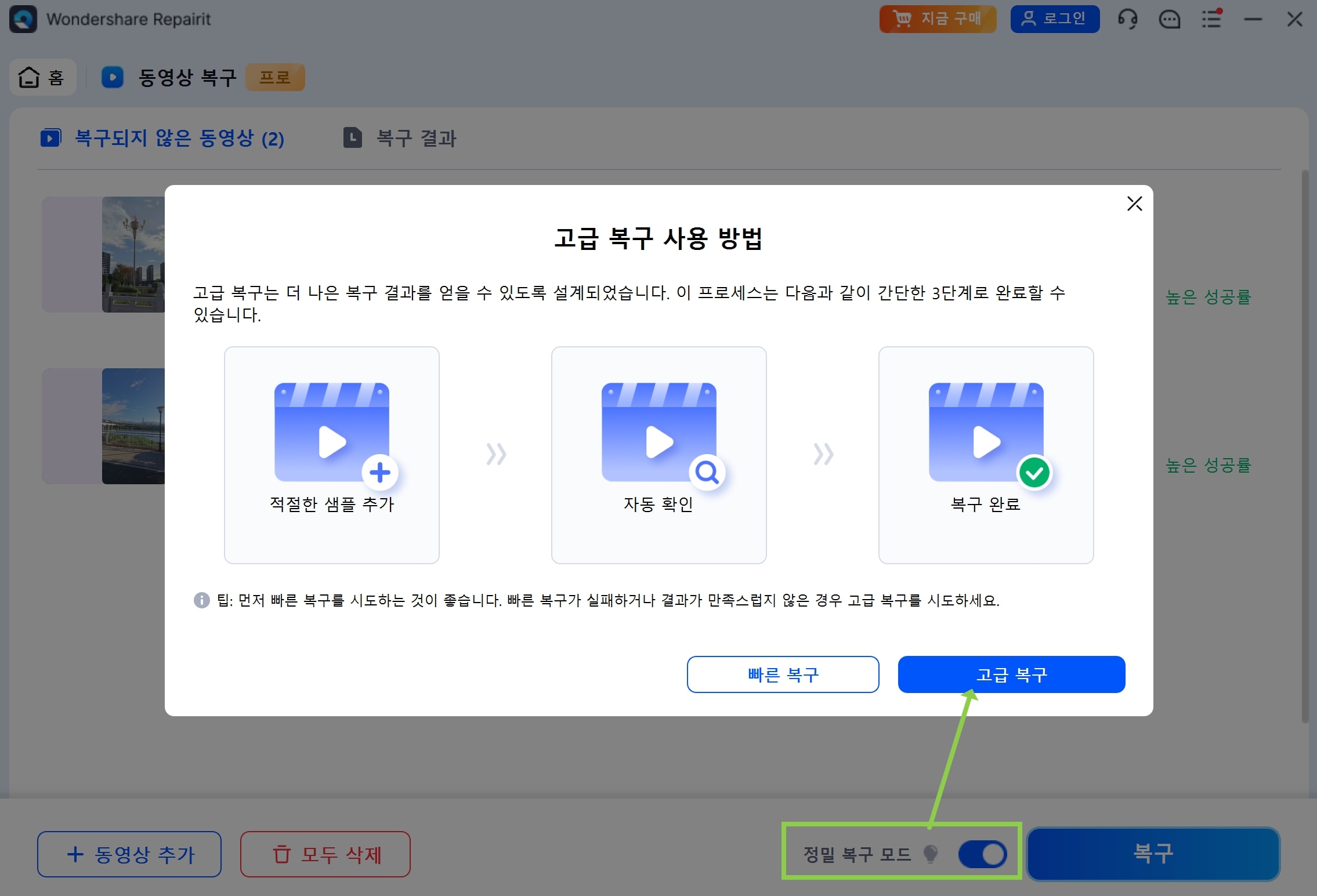Viewport: 1317px width, 896px height.
Task: Click the headset customer support icon
Action: [1127, 20]
